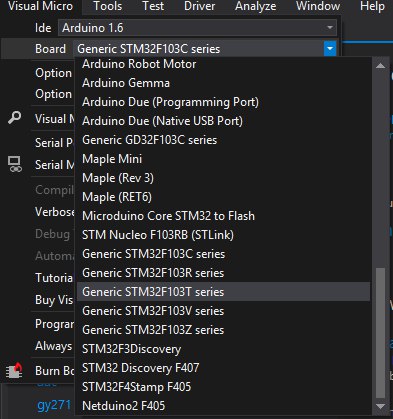
Task: Select Arduino Due (Programming Port)
Action: pyautogui.click(x=223, y=102)
